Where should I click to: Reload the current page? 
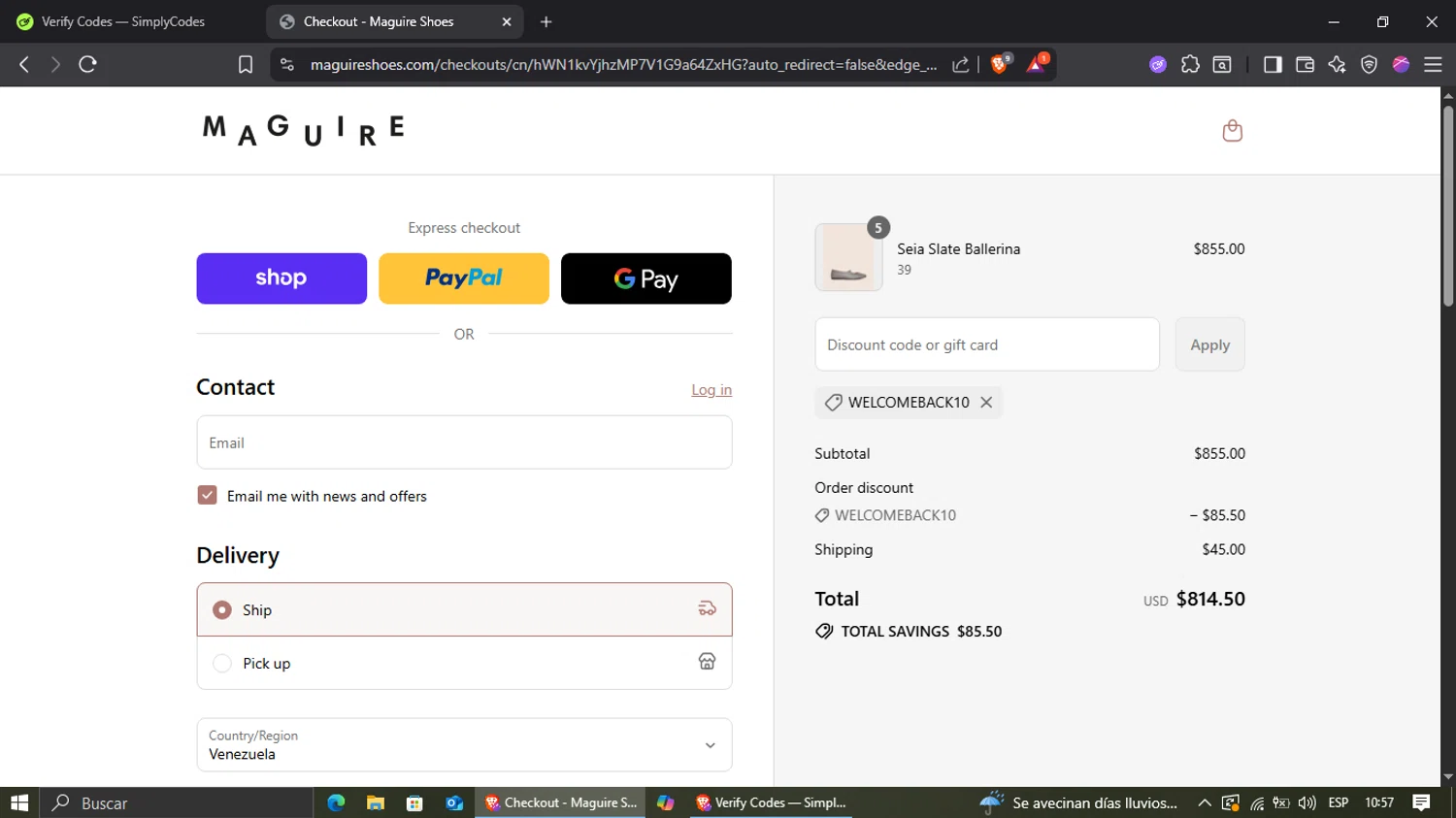(87, 64)
